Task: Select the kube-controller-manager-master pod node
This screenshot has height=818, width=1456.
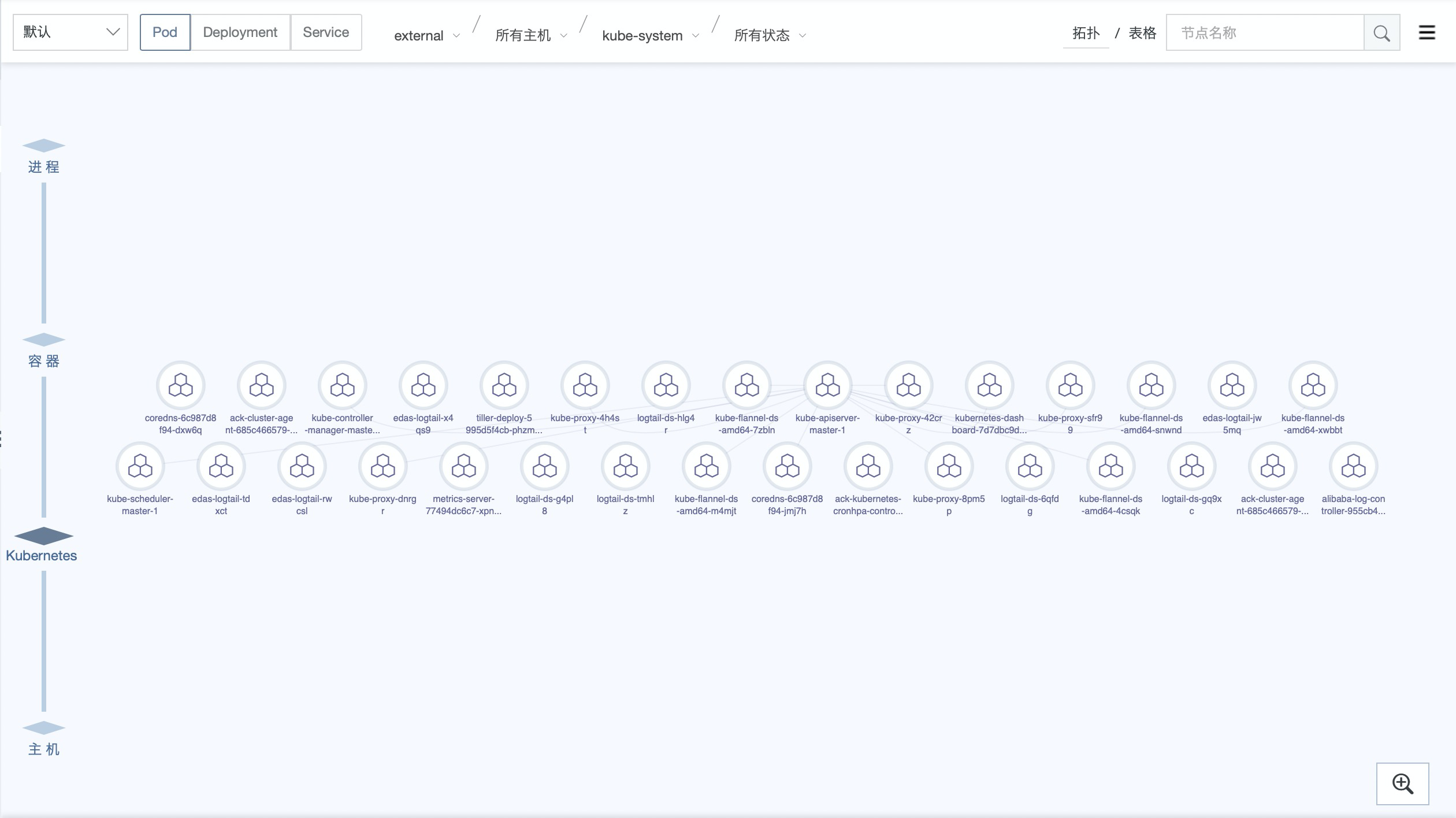Action: [x=343, y=385]
